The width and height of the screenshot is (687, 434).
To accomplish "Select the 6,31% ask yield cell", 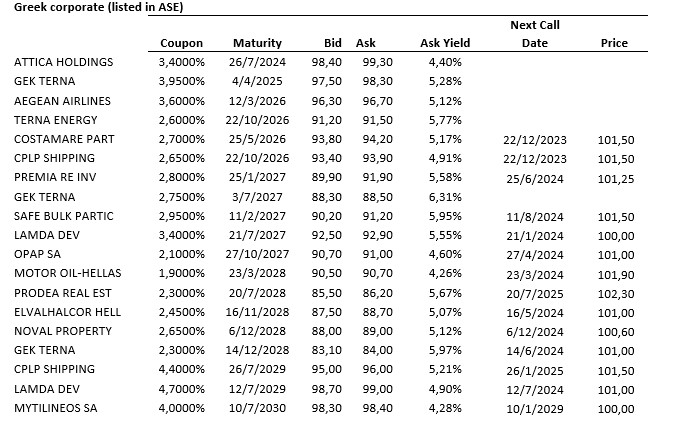I will coord(445,197).
